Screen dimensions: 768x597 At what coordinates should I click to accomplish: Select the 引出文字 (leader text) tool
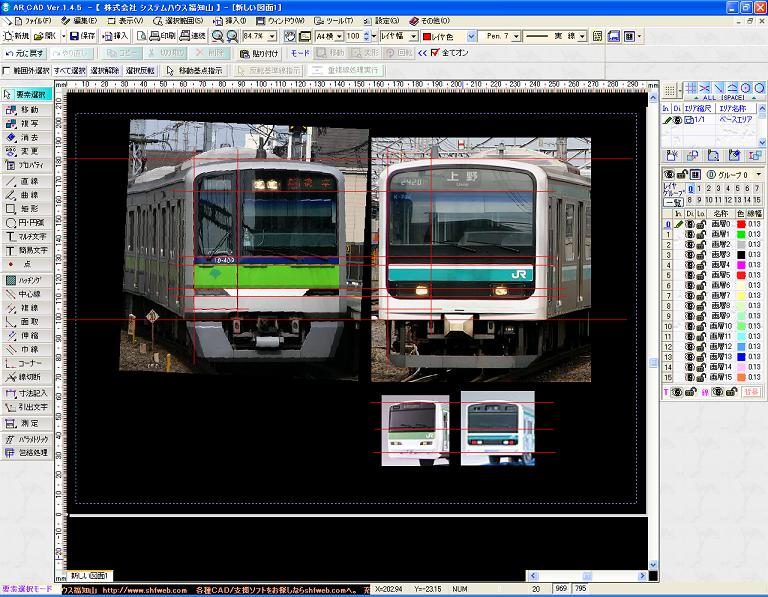(27, 406)
